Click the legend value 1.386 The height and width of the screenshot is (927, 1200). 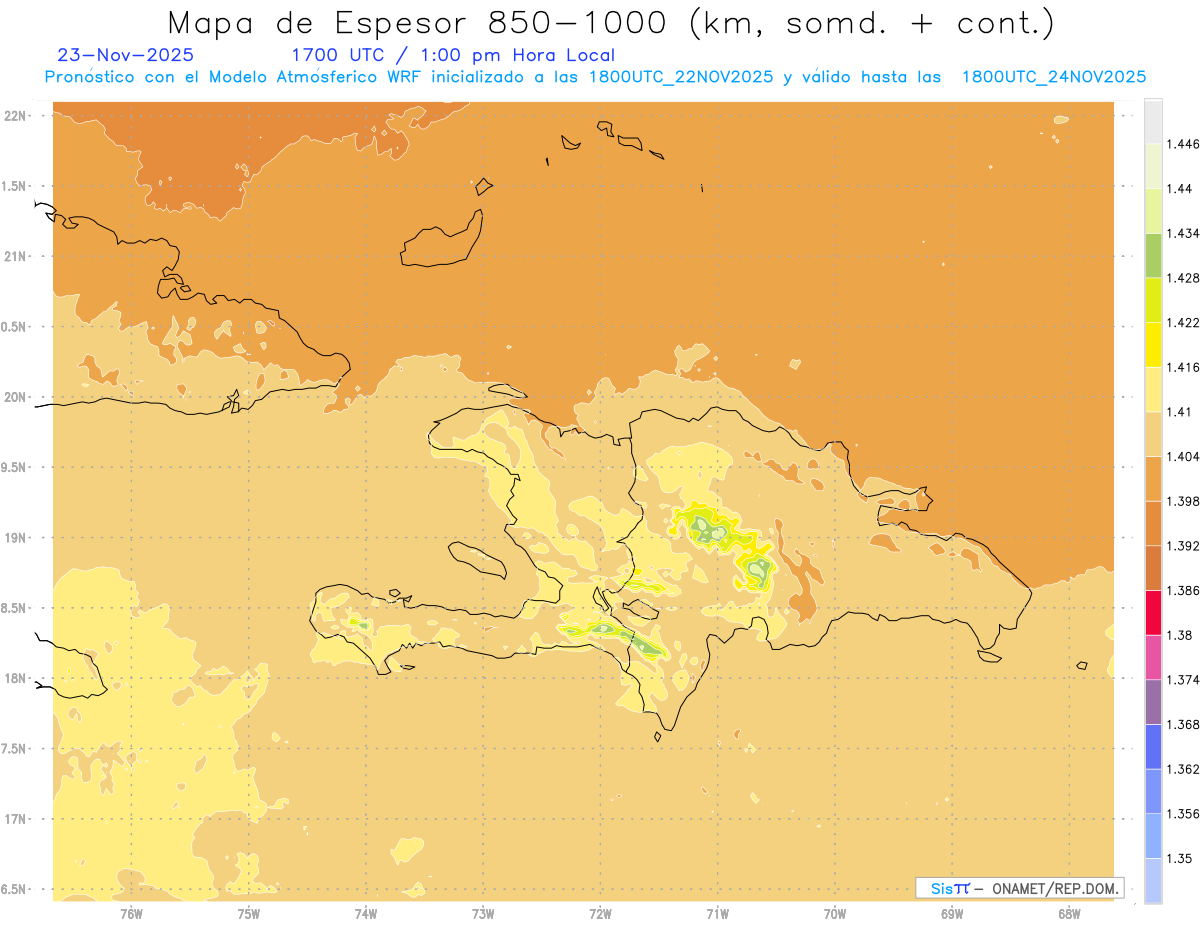coord(1183,590)
